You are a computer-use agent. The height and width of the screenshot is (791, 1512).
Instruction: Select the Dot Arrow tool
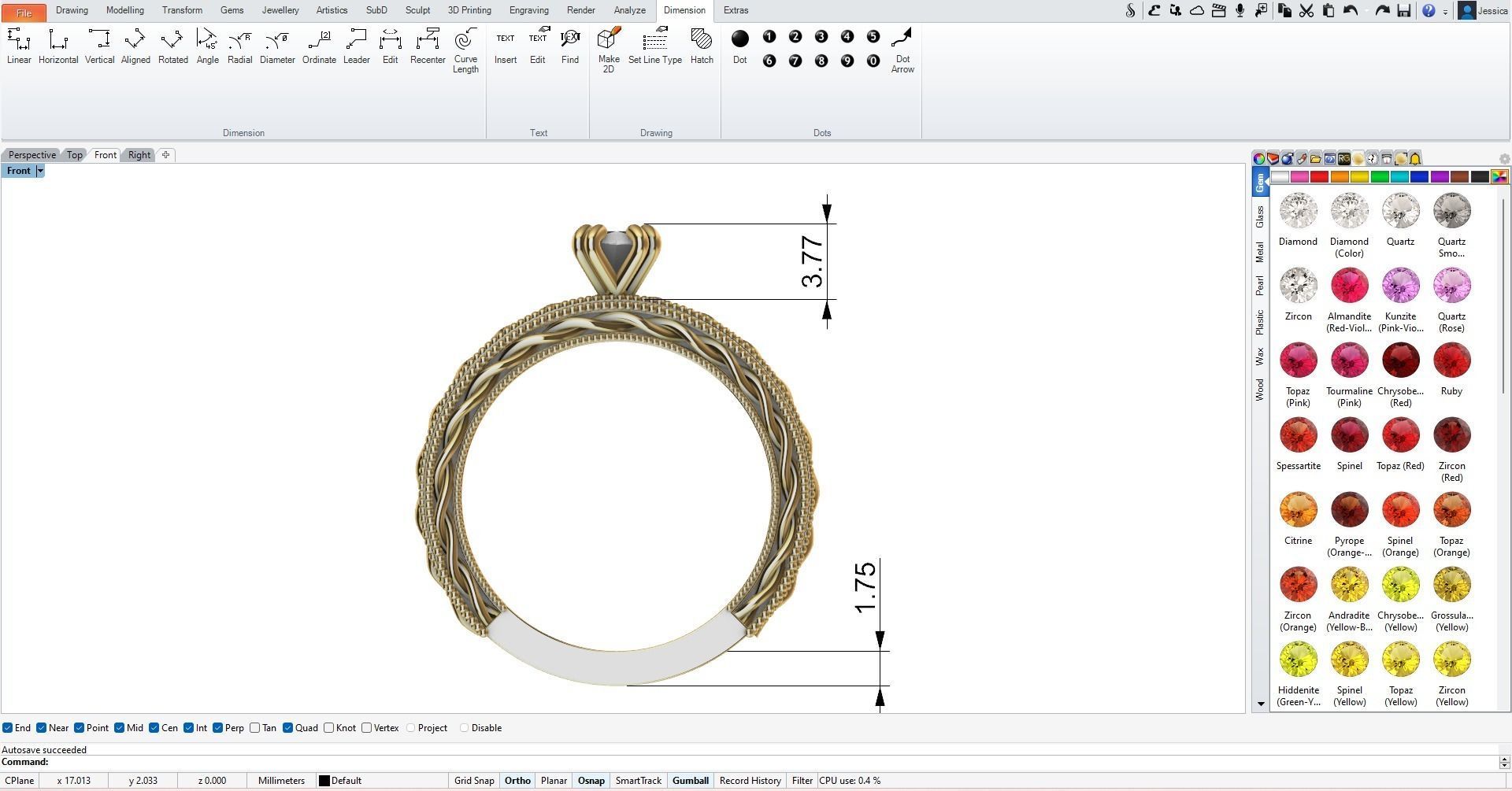click(x=902, y=50)
